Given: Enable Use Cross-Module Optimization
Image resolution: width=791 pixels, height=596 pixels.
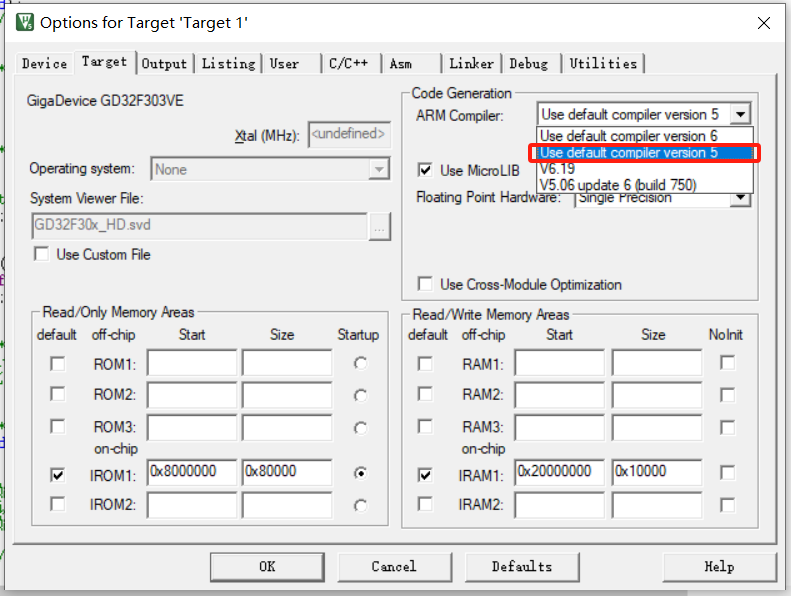Looking at the screenshot, I should (425, 284).
